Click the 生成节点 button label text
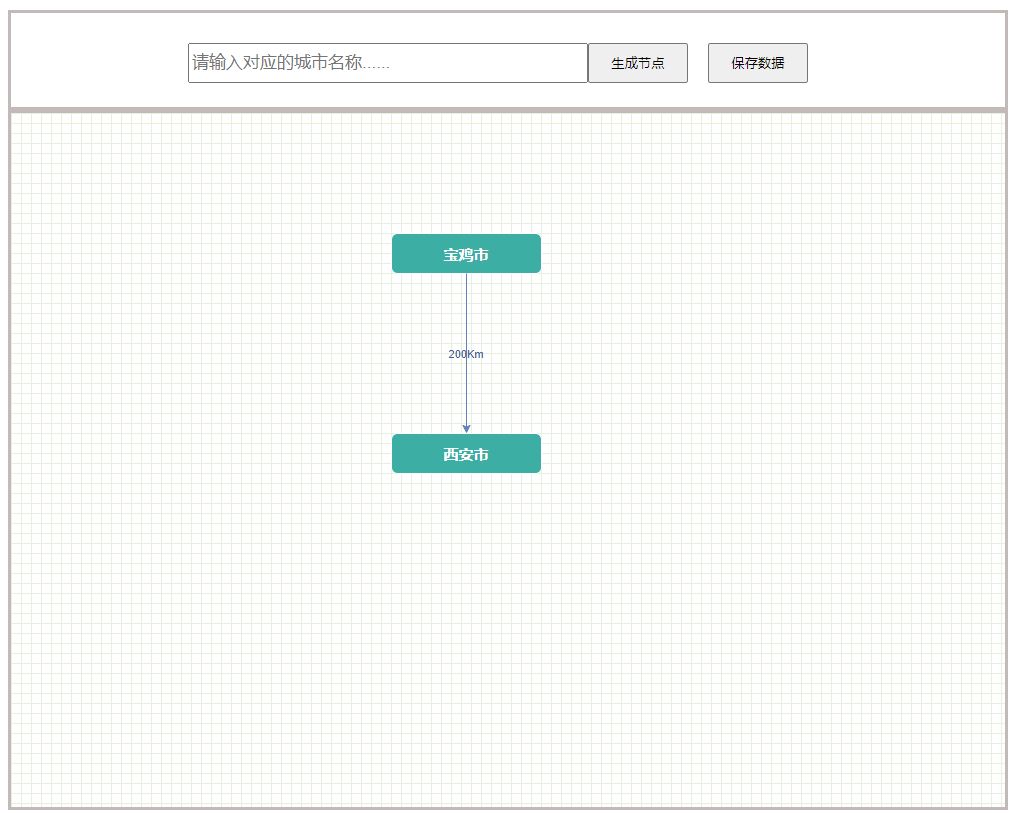1018x813 pixels. tap(638, 62)
